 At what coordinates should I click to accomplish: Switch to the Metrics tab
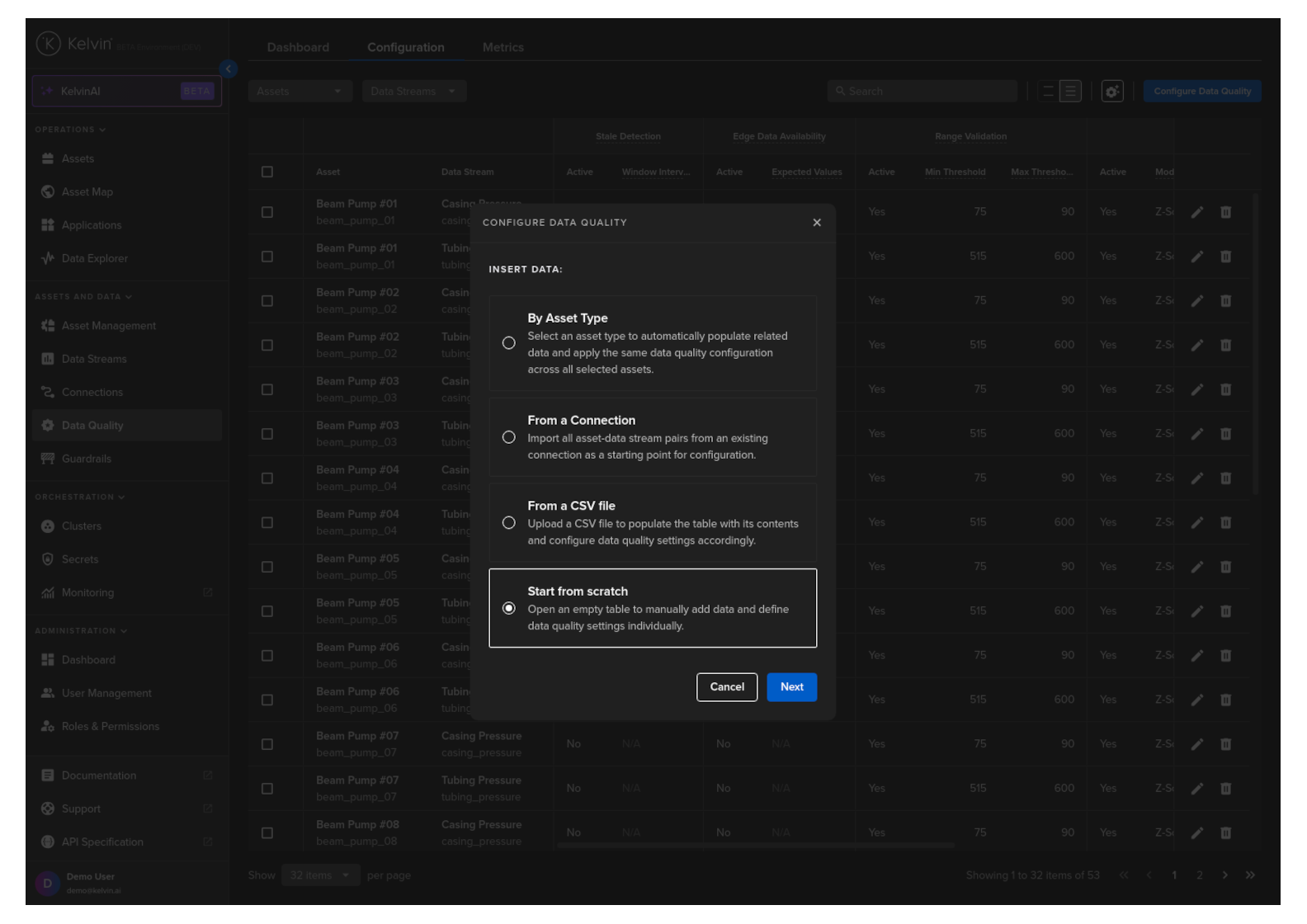(x=503, y=48)
